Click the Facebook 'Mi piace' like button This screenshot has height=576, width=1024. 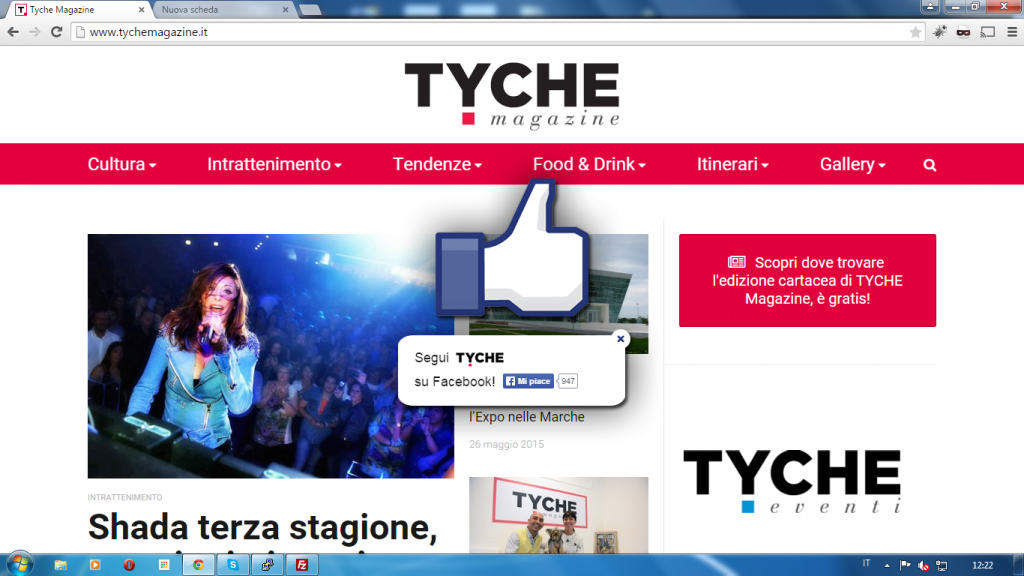528,381
